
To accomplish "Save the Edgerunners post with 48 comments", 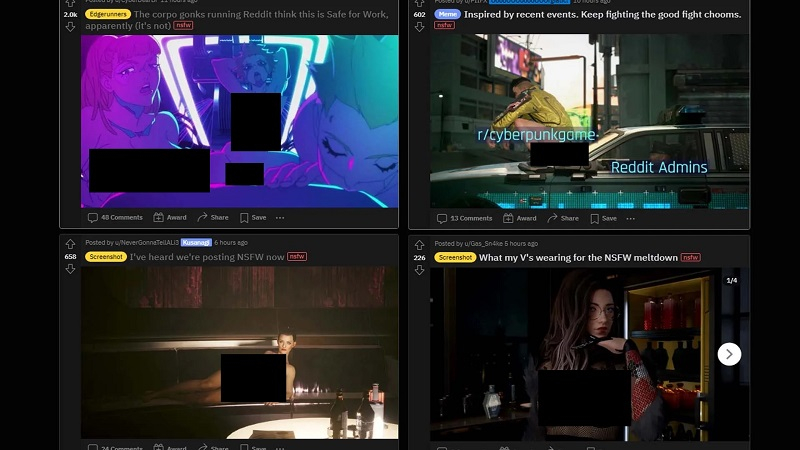I will tap(252, 217).
